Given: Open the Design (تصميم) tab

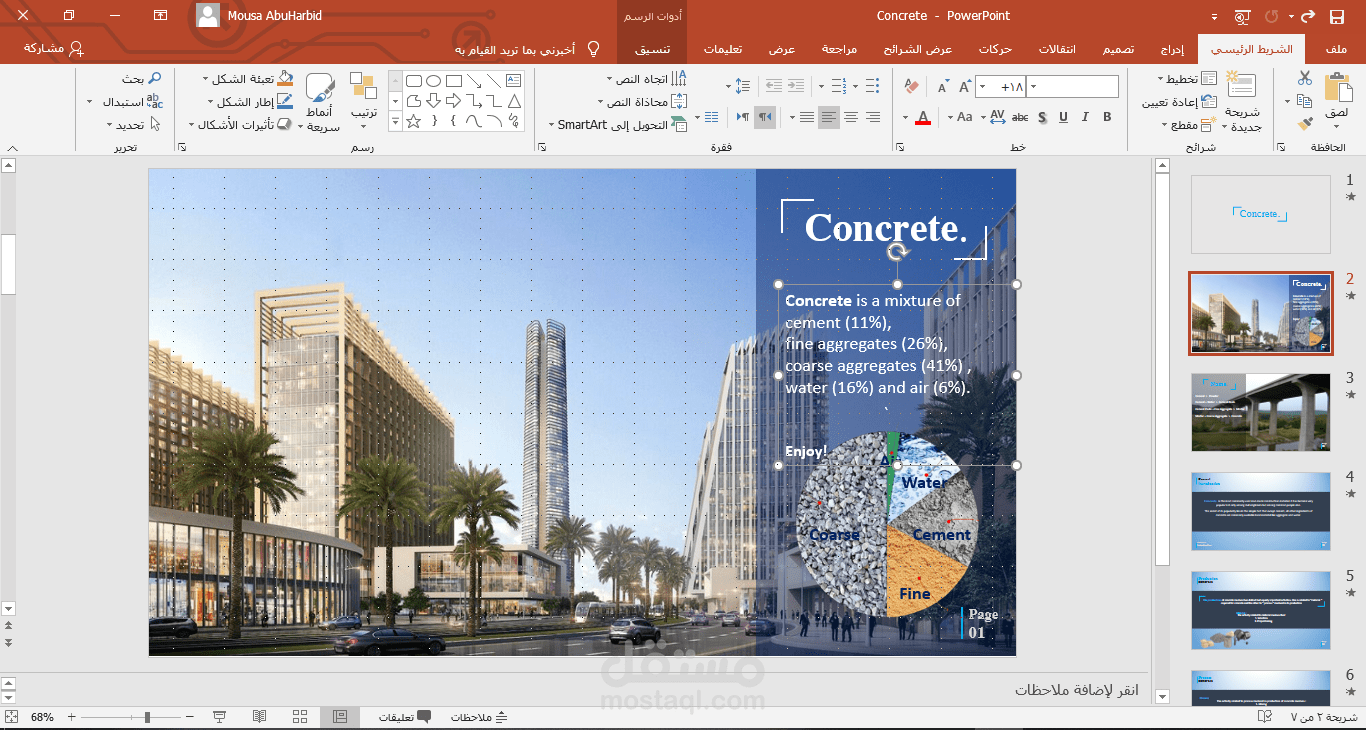Looking at the screenshot, I should pyautogui.click(x=1118, y=49).
